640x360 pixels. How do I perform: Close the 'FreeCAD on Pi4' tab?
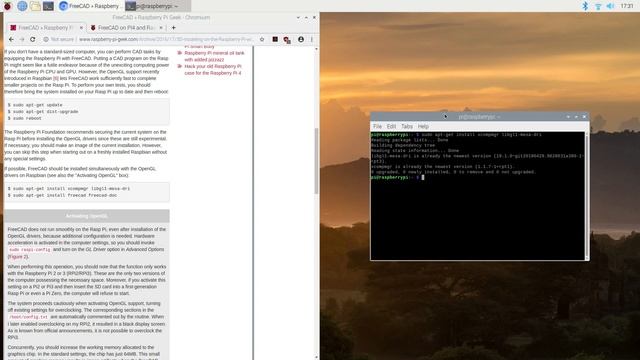[x=161, y=27]
